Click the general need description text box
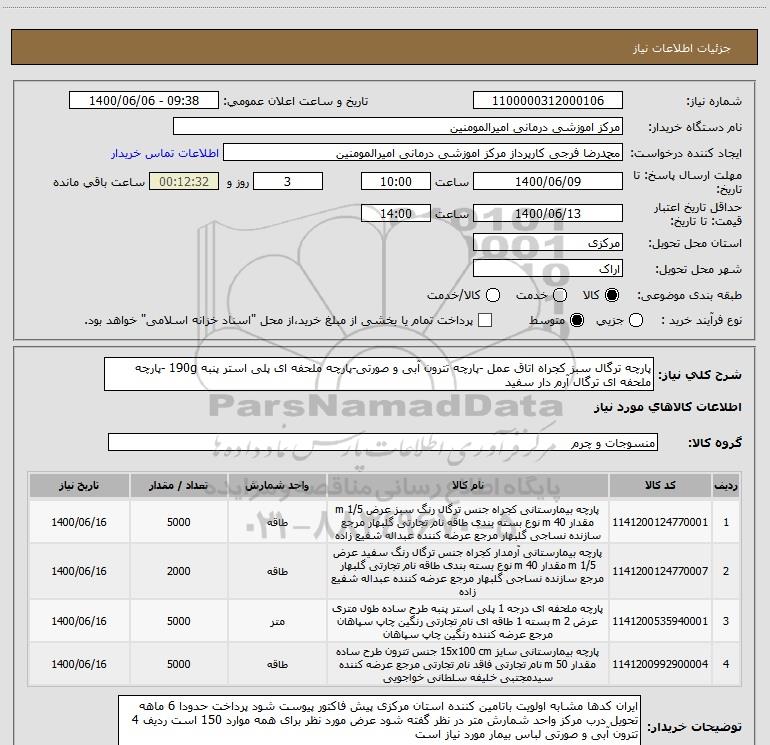Image resolution: width=770 pixels, height=745 pixels. pos(379,375)
